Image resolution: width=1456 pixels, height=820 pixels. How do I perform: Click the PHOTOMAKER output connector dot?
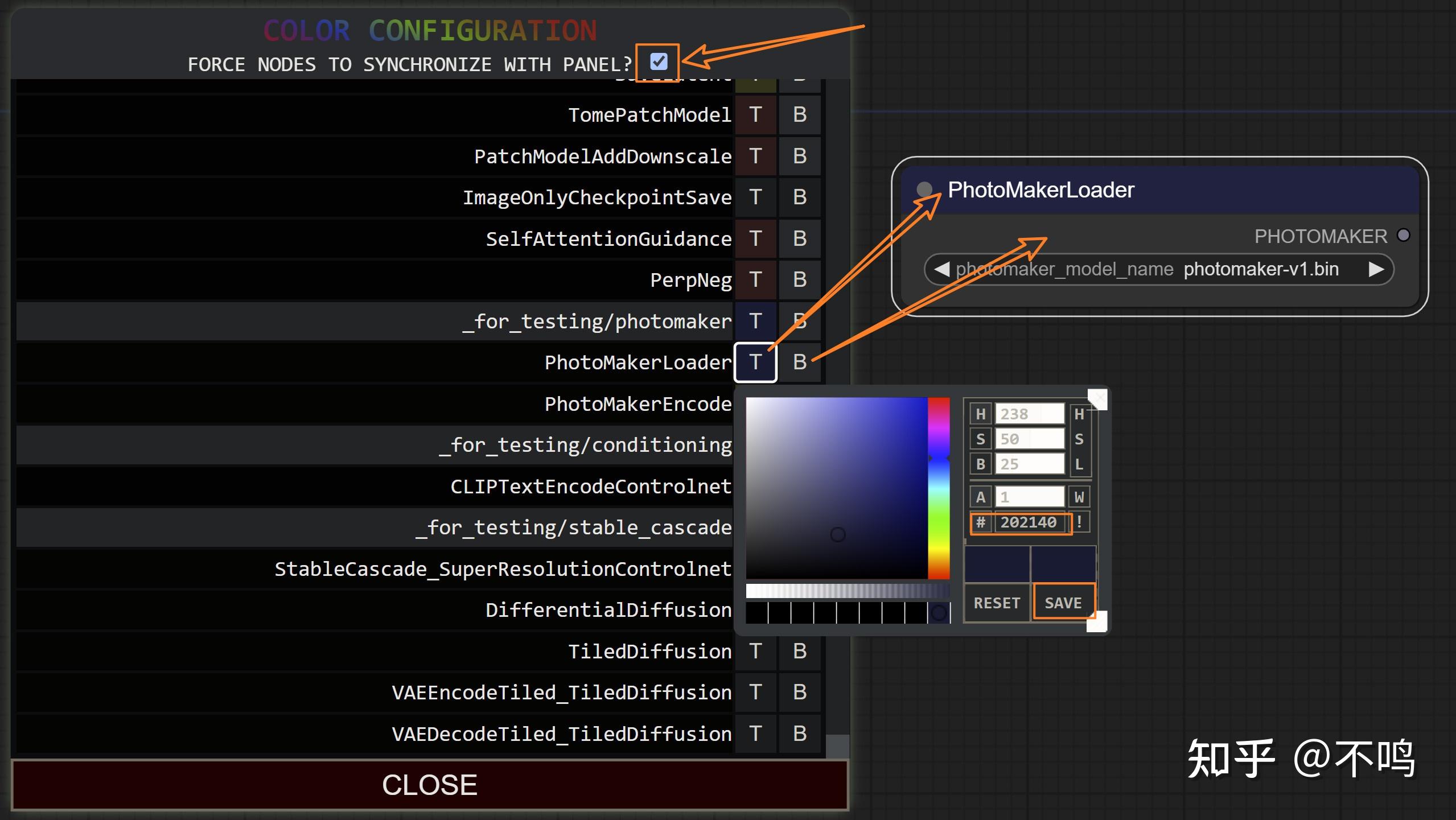coord(1404,235)
